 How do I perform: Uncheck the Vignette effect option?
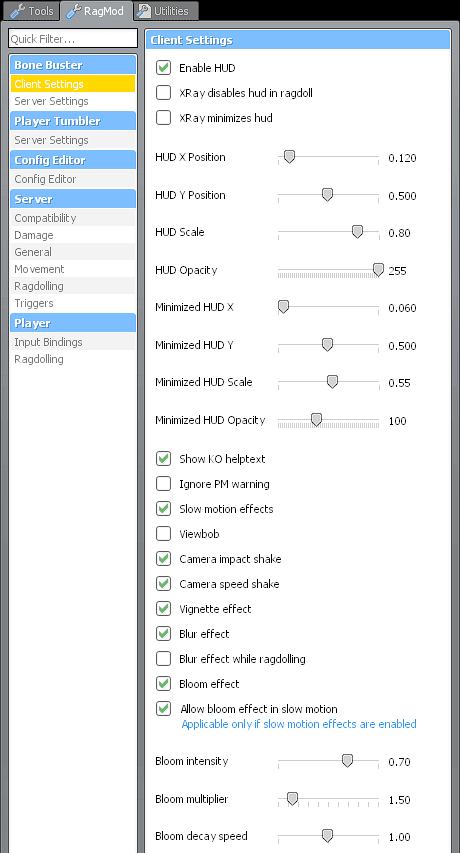pyautogui.click(x=164, y=609)
